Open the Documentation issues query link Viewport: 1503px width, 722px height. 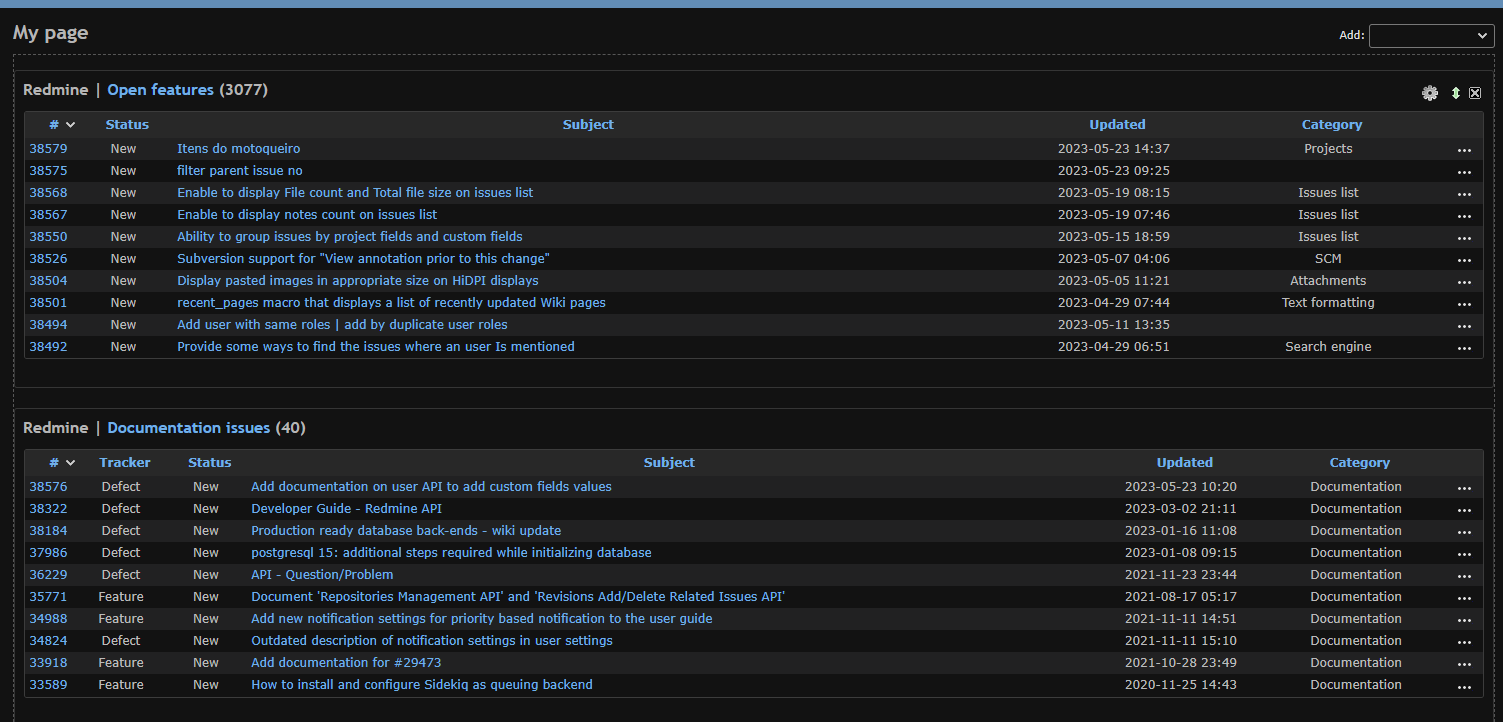click(189, 428)
